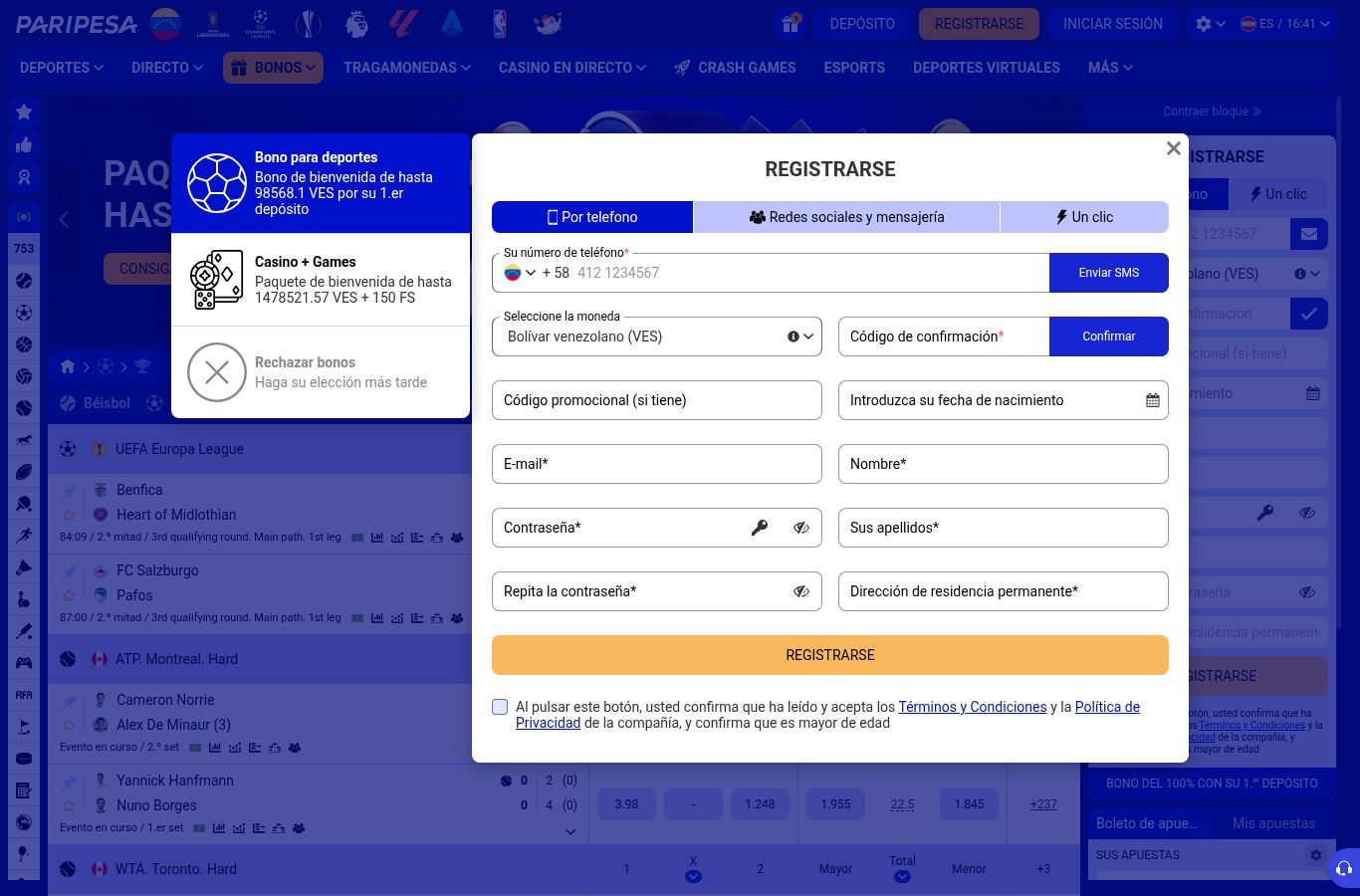Click the calendar icon in birth date field
Screen dimensions: 1360x896
tap(1153, 400)
